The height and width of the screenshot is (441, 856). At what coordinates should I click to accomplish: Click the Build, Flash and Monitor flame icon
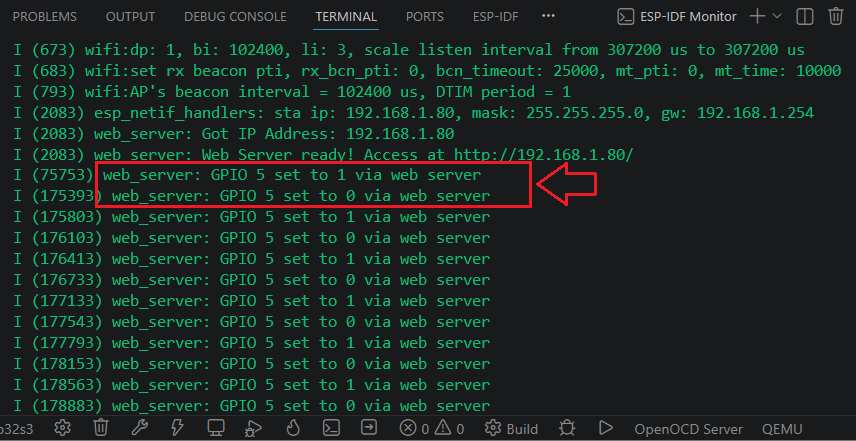293,428
